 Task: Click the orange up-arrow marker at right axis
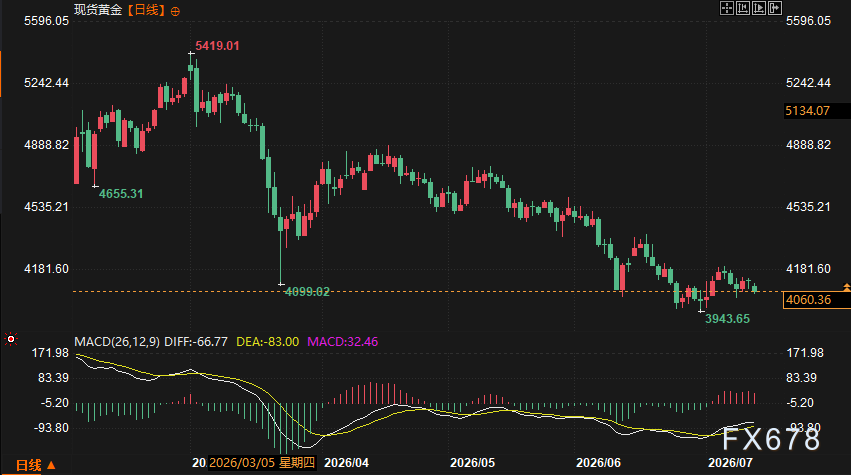pos(847,287)
